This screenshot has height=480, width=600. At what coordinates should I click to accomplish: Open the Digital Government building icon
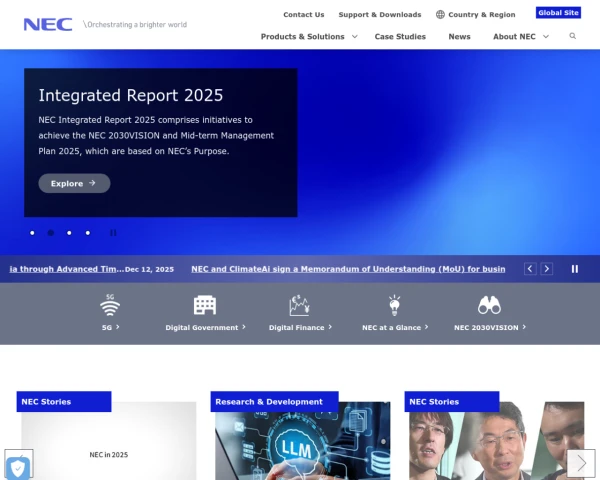pos(205,305)
